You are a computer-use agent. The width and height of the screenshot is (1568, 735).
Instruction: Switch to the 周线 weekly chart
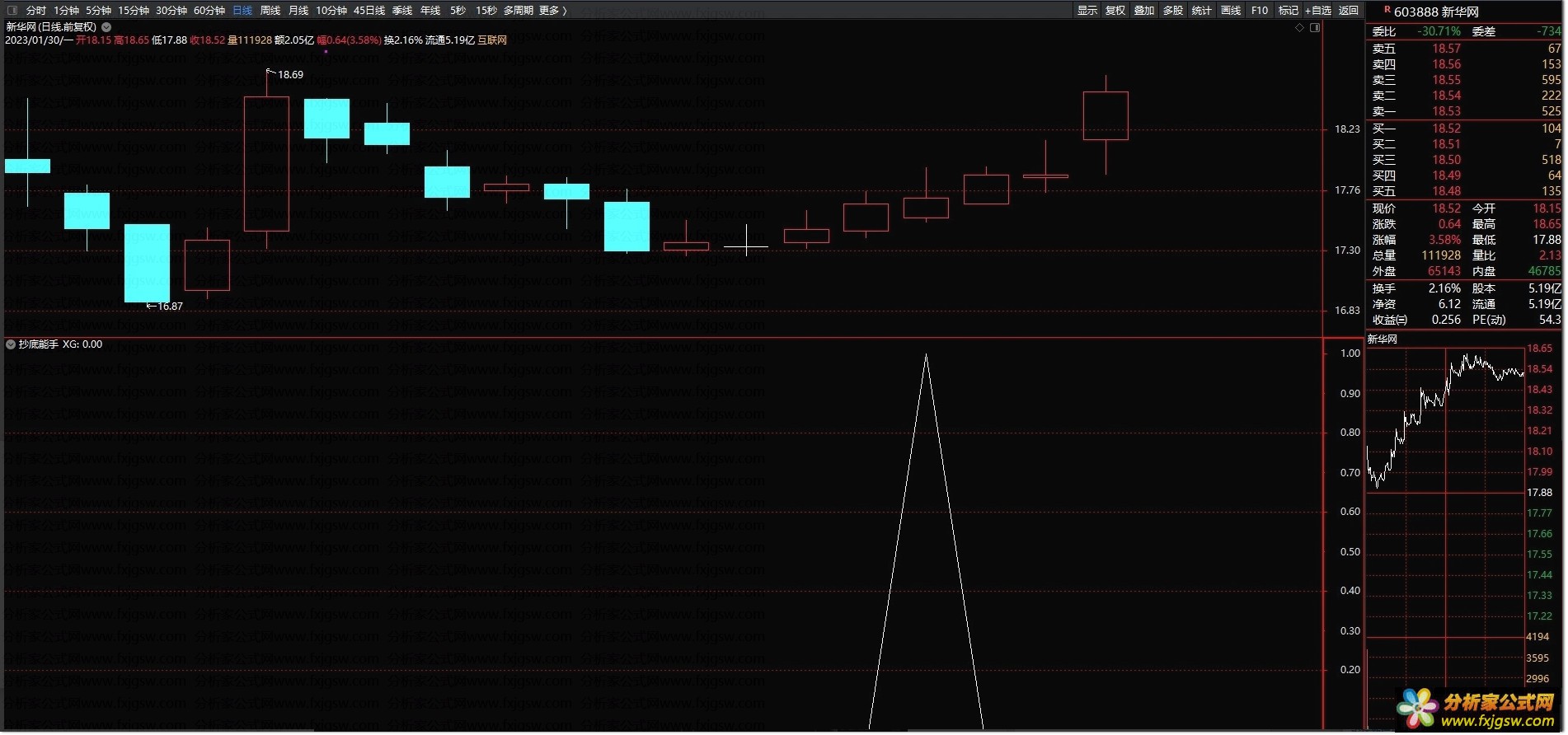tap(270, 11)
